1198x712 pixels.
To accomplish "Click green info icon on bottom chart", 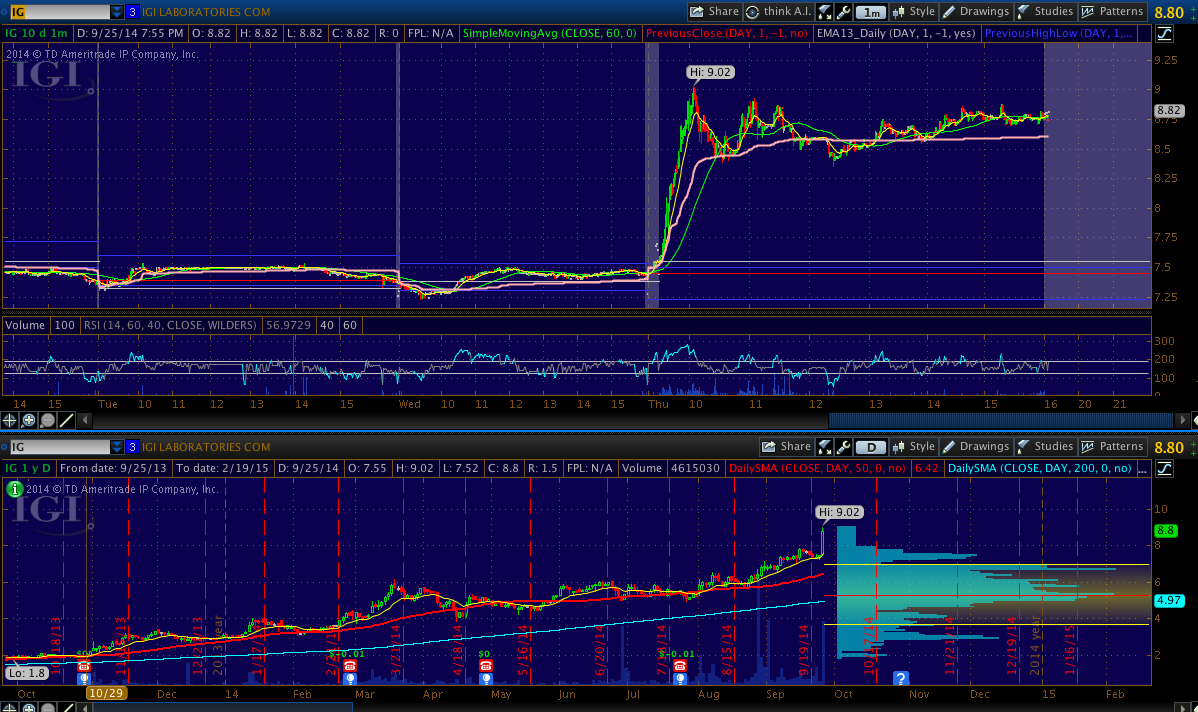I will pos(15,489).
